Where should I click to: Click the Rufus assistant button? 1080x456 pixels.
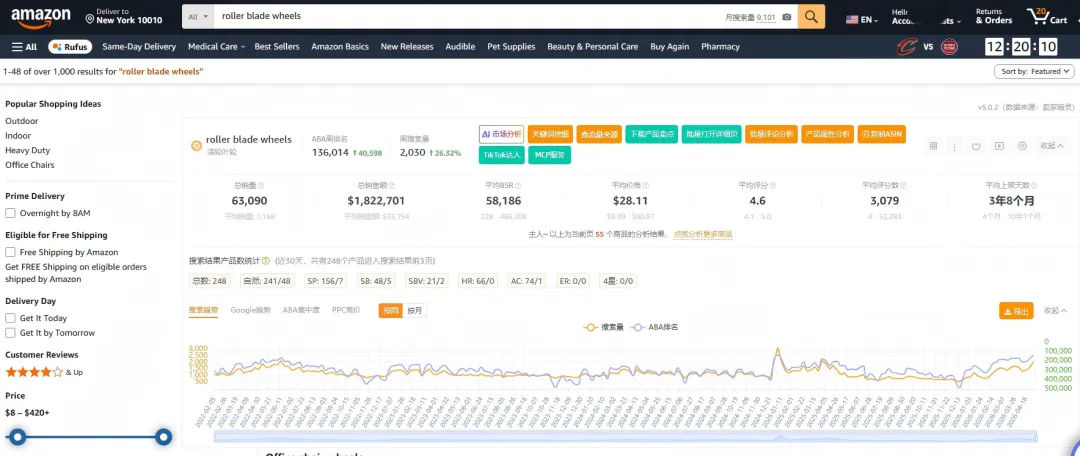69,47
